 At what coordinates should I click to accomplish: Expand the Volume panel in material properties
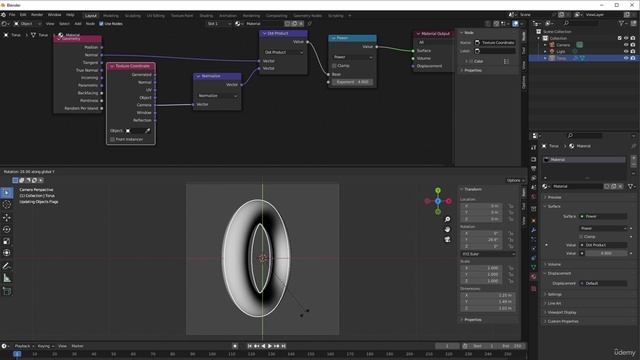553,264
